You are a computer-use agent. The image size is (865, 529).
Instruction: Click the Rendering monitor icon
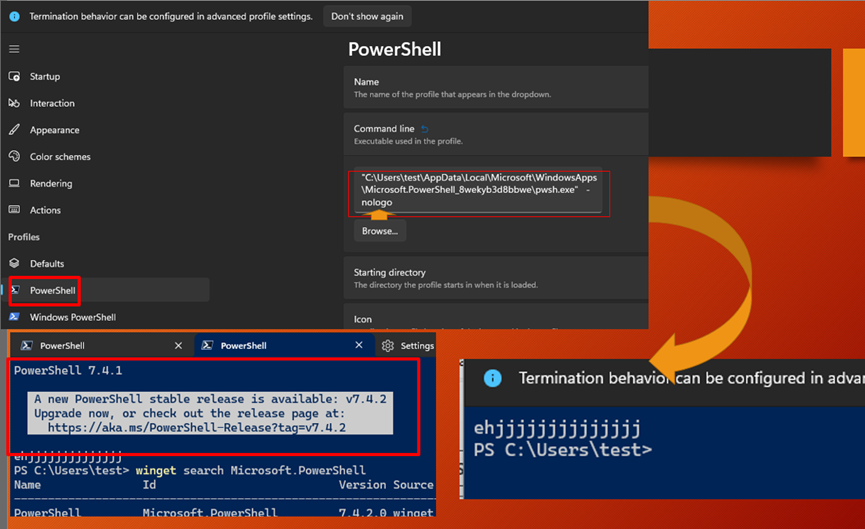14,183
